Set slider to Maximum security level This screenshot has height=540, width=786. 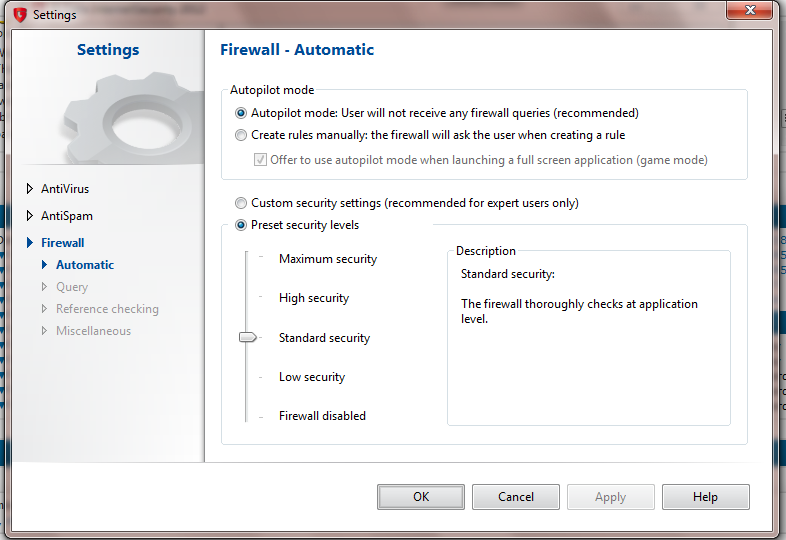[x=247, y=259]
